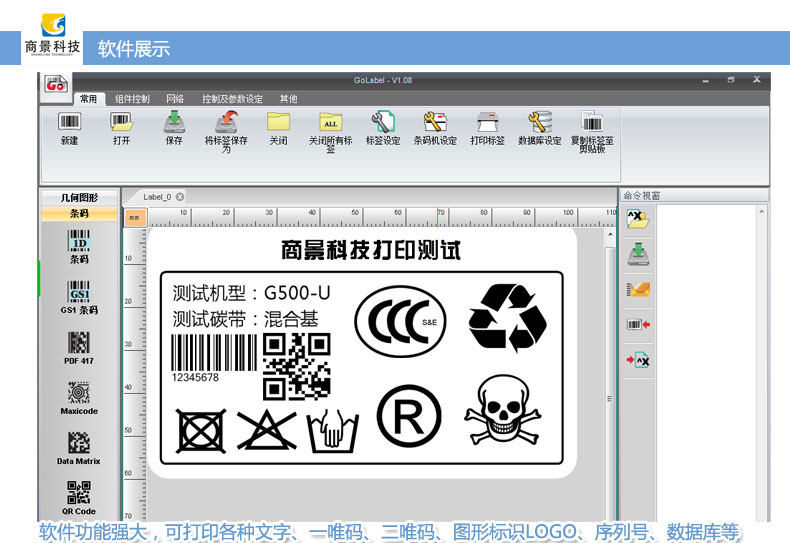790x543 pixels.
Task: Click the orange ruler unit (mm) button
Action: point(135,218)
